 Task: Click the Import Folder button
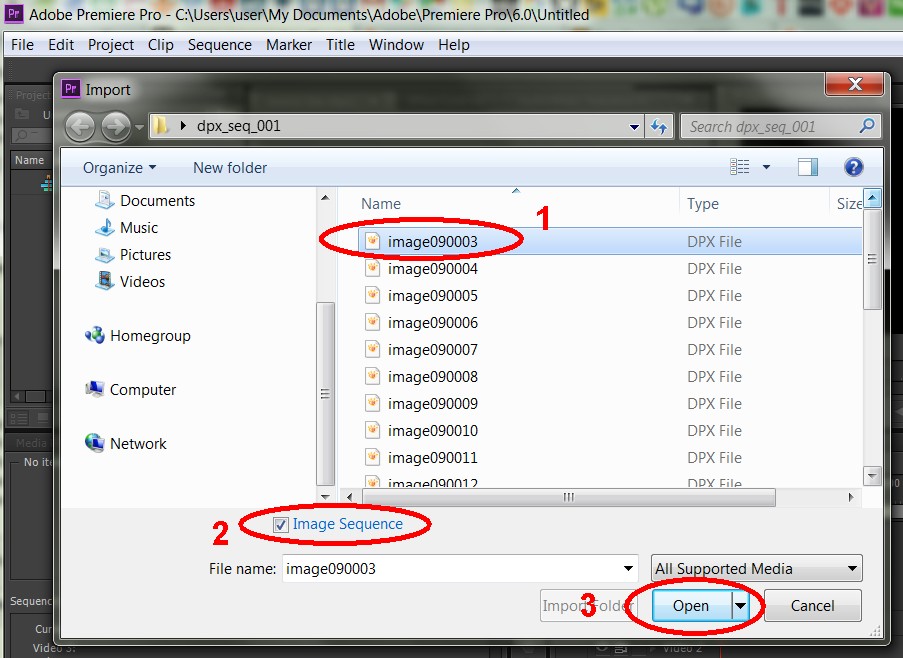click(589, 606)
